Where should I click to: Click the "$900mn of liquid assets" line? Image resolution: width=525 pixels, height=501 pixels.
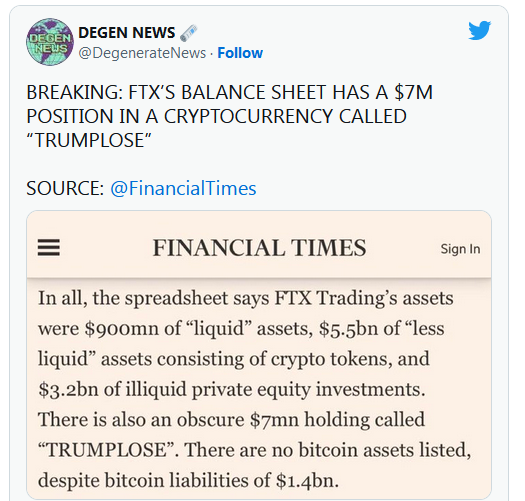click(x=241, y=329)
